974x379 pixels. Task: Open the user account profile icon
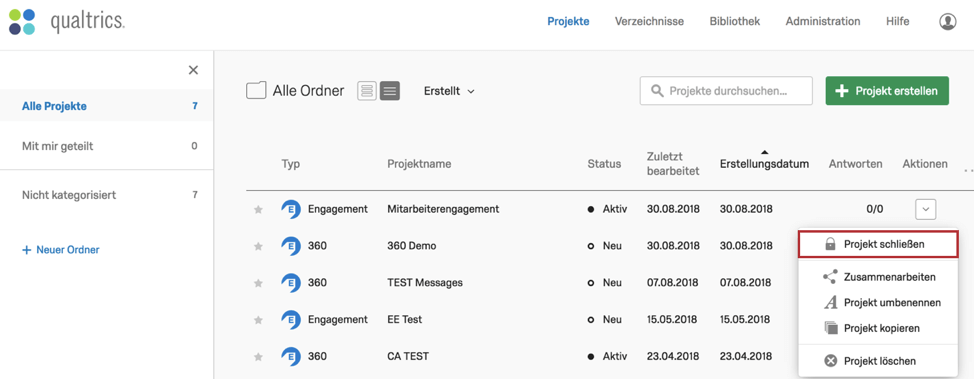[947, 22]
